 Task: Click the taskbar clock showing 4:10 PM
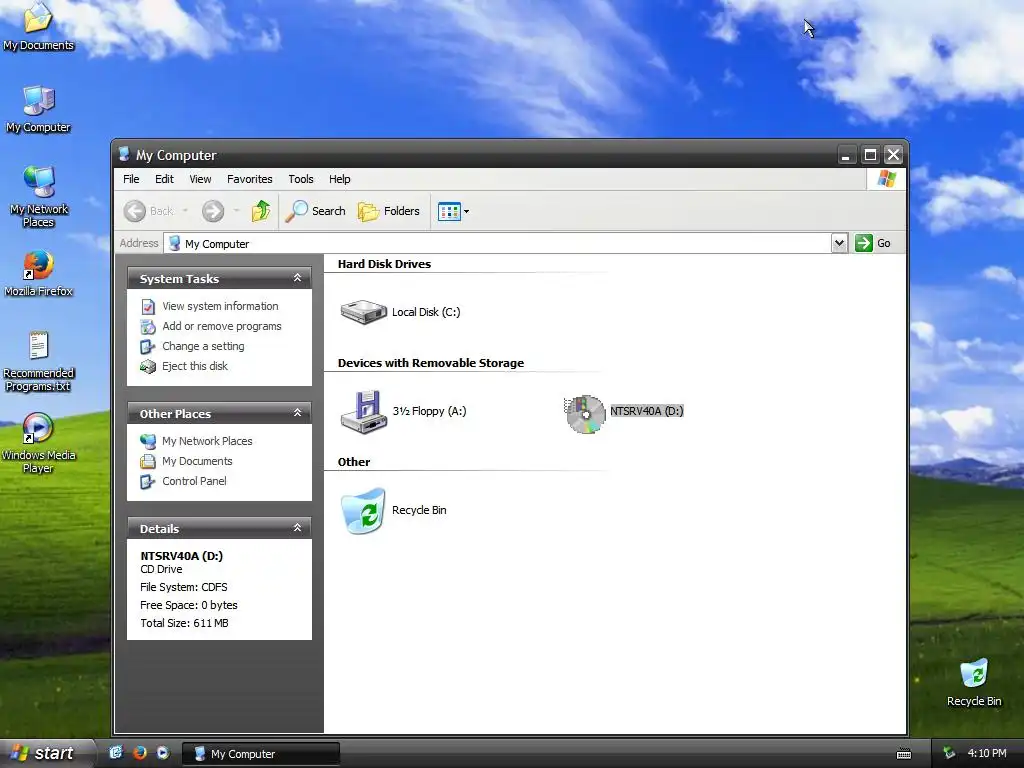(987, 753)
